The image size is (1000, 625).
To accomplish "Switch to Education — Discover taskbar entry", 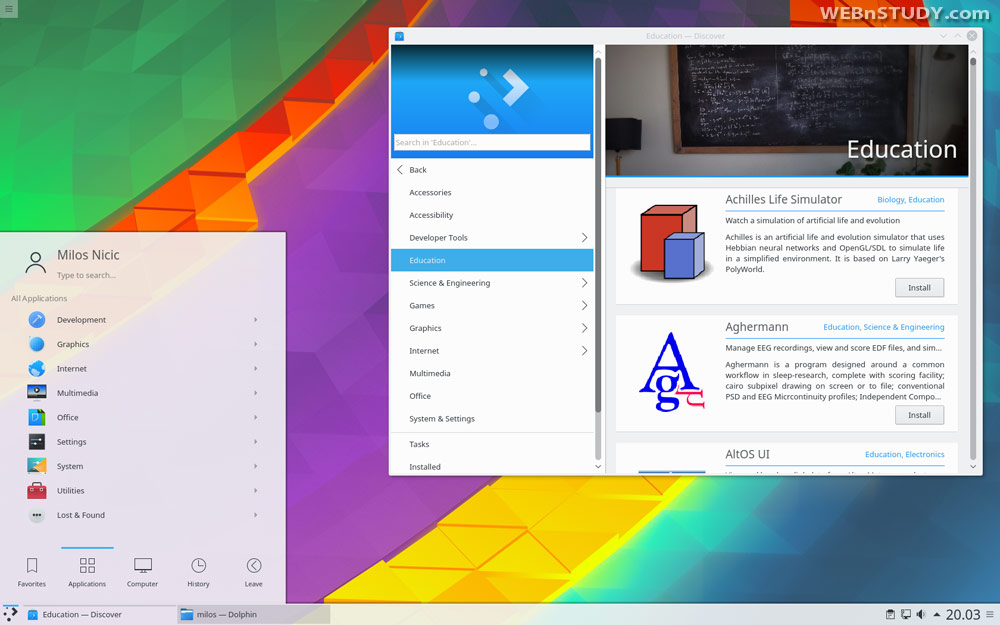I will [99, 615].
